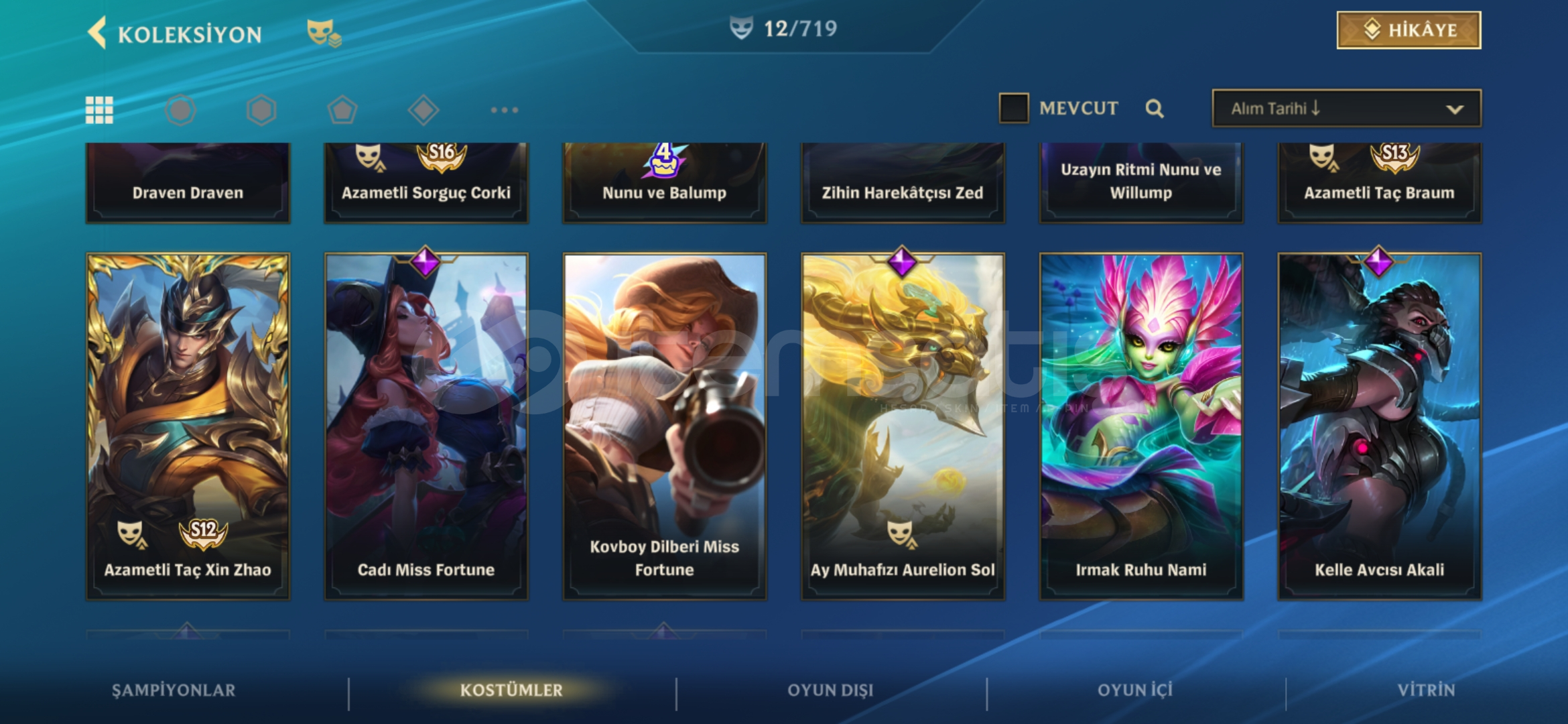Image resolution: width=1568 pixels, height=724 pixels.
Task: Click the search magnifier icon
Action: [x=1155, y=109]
